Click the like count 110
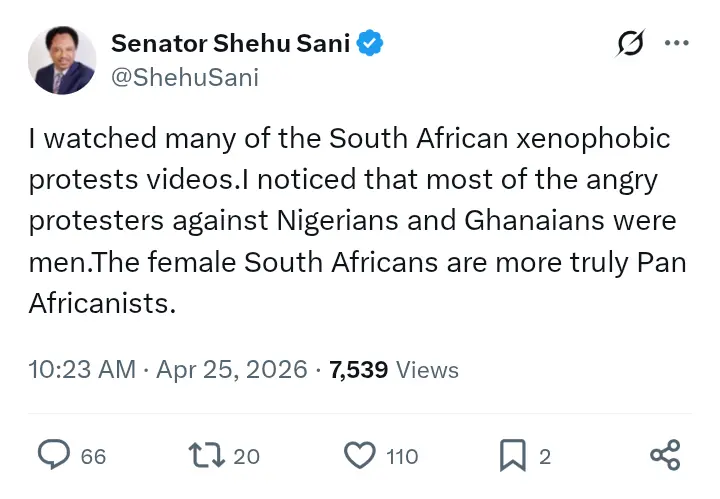Image resolution: width=720 pixels, height=499 pixels. pos(402,457)
